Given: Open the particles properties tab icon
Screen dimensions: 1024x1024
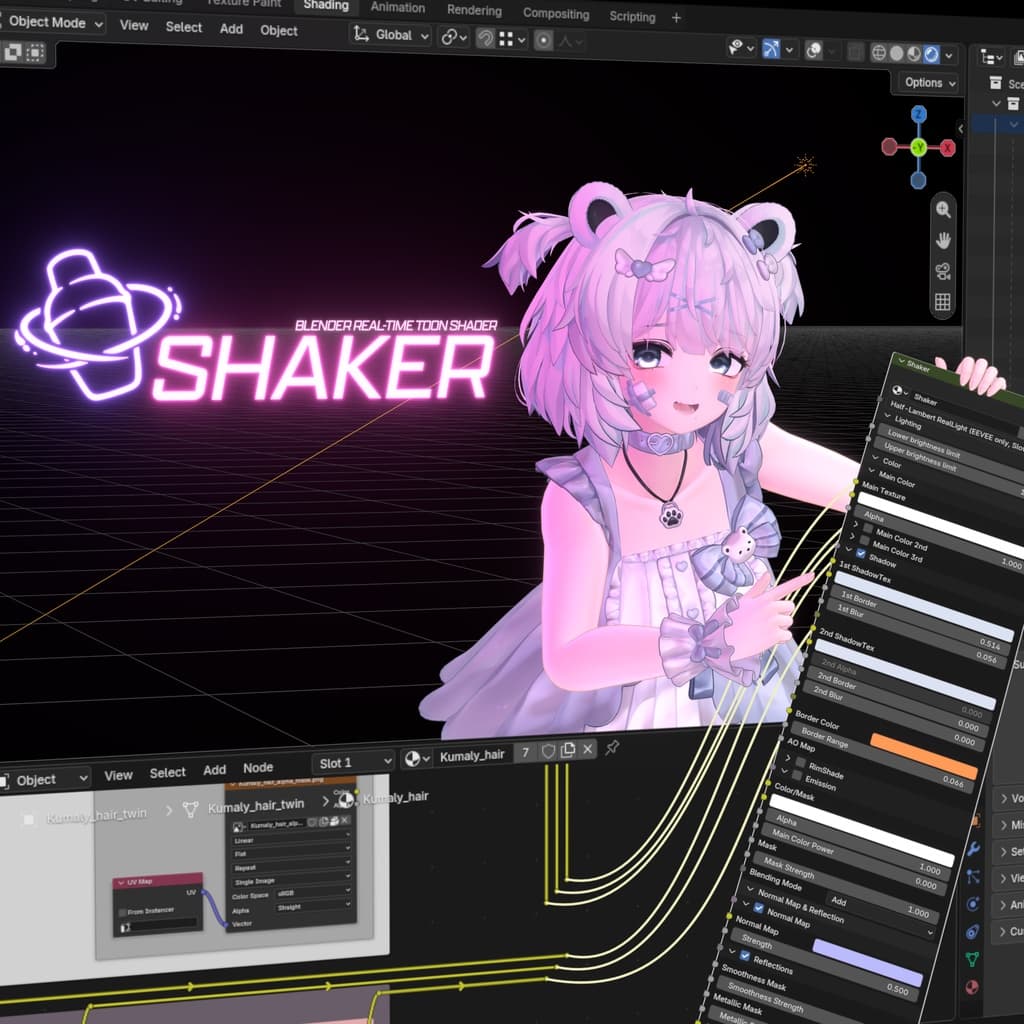Looking at the screenshot, I should (x=972, y=876).
